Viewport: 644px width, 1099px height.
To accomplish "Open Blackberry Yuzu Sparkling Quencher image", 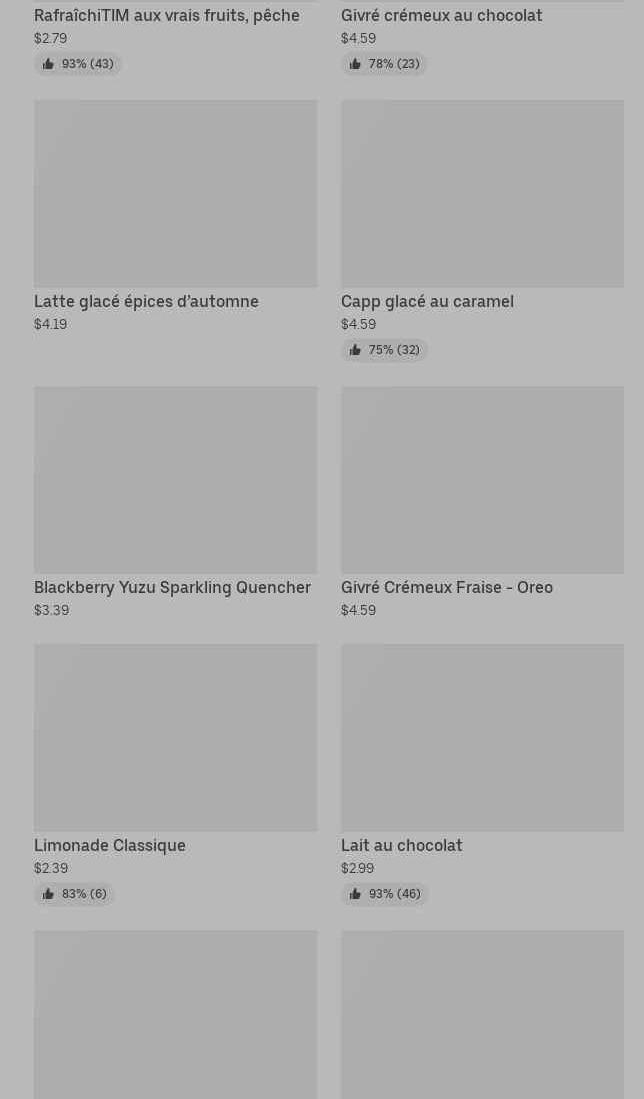I will tap(175, 480).
